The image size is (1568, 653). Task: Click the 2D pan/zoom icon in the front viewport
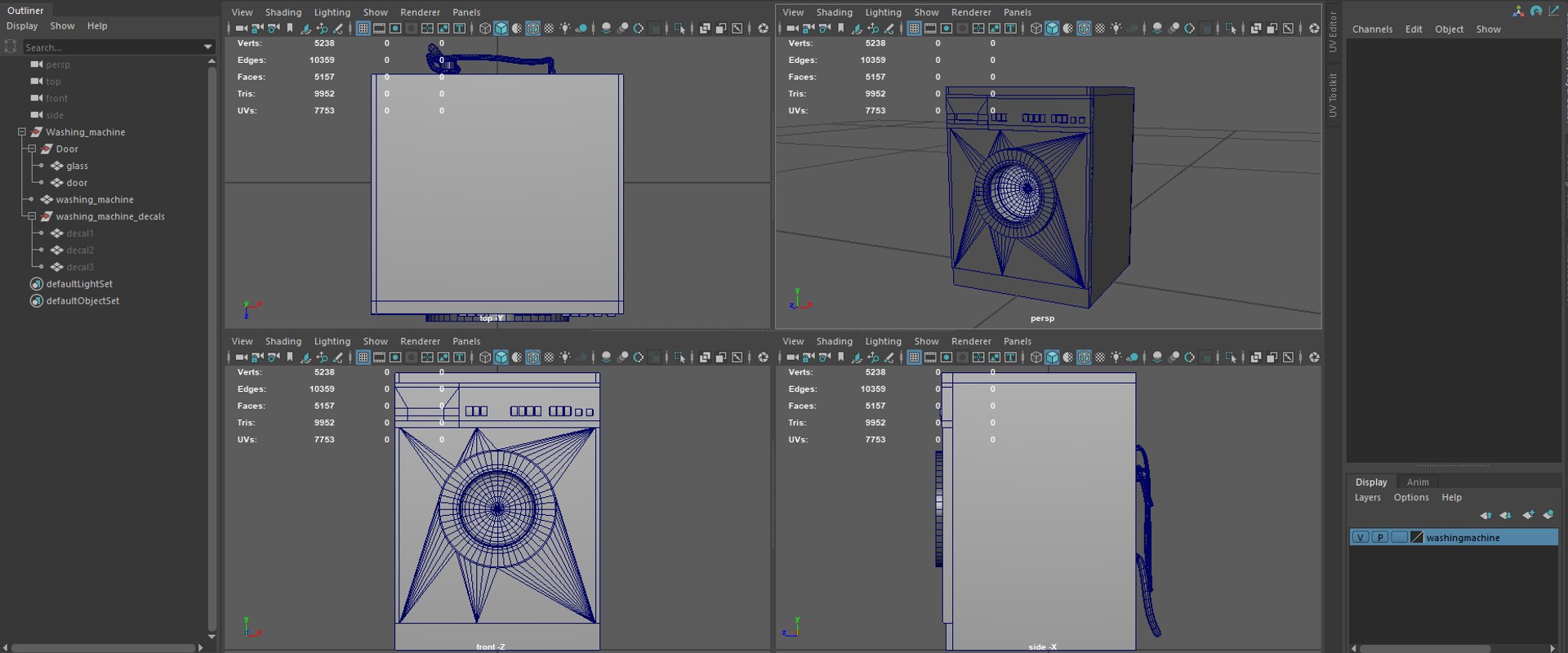(322, 358)
